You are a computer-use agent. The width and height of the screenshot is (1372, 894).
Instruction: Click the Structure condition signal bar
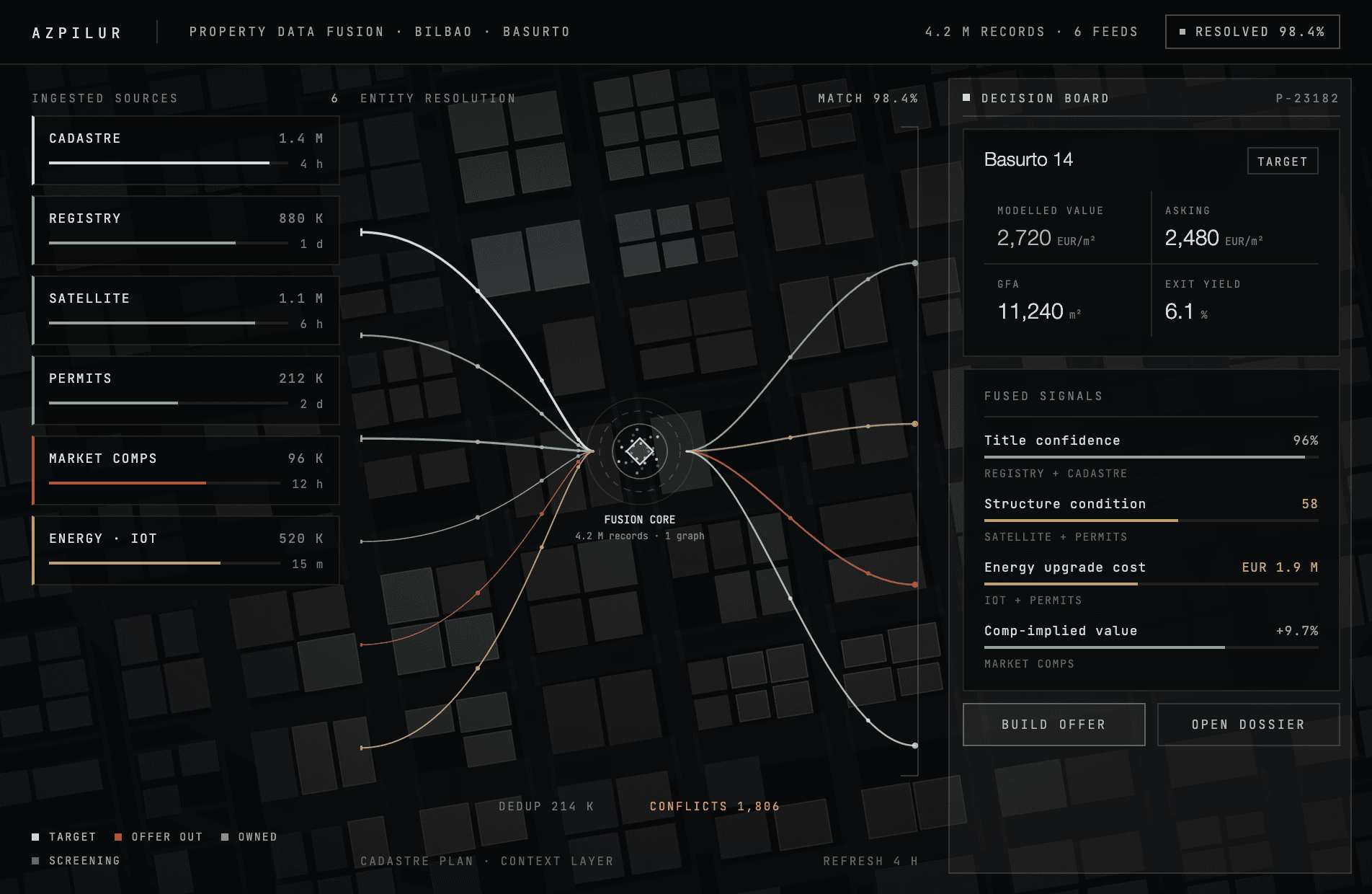click(1151, 521)
